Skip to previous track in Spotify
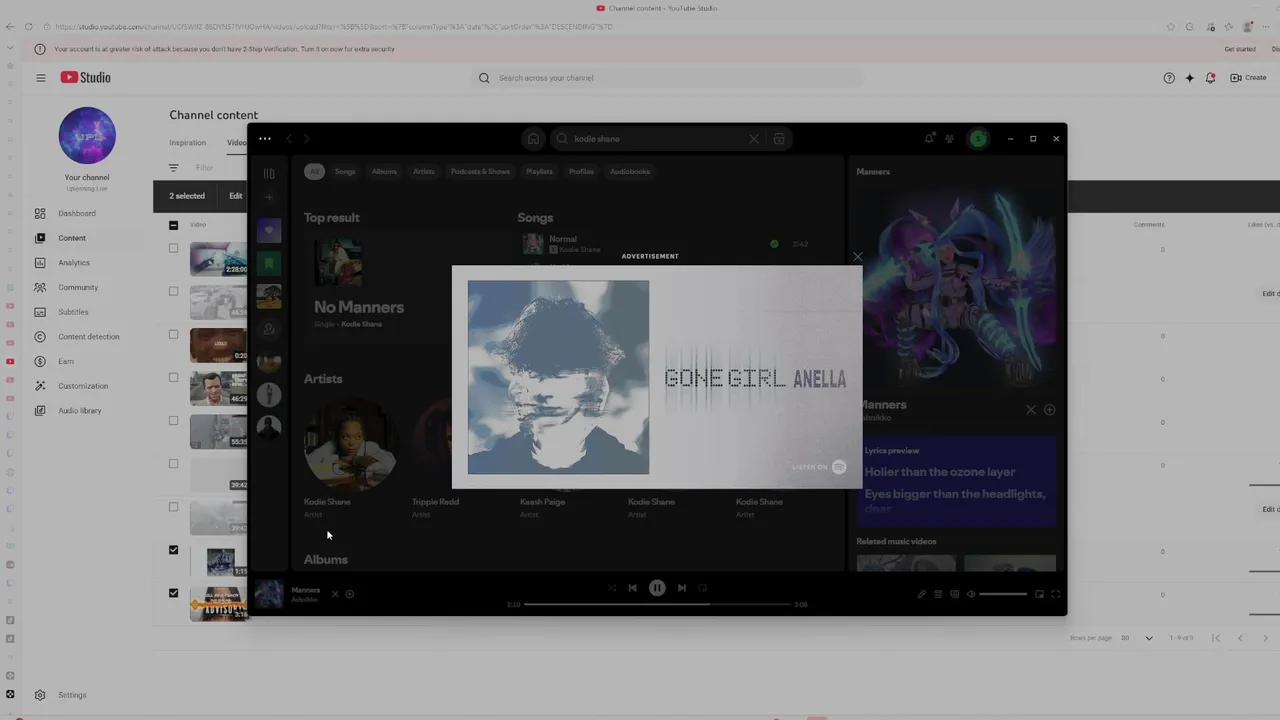This screenshot has height=720, width=1280. coord(632,588)
